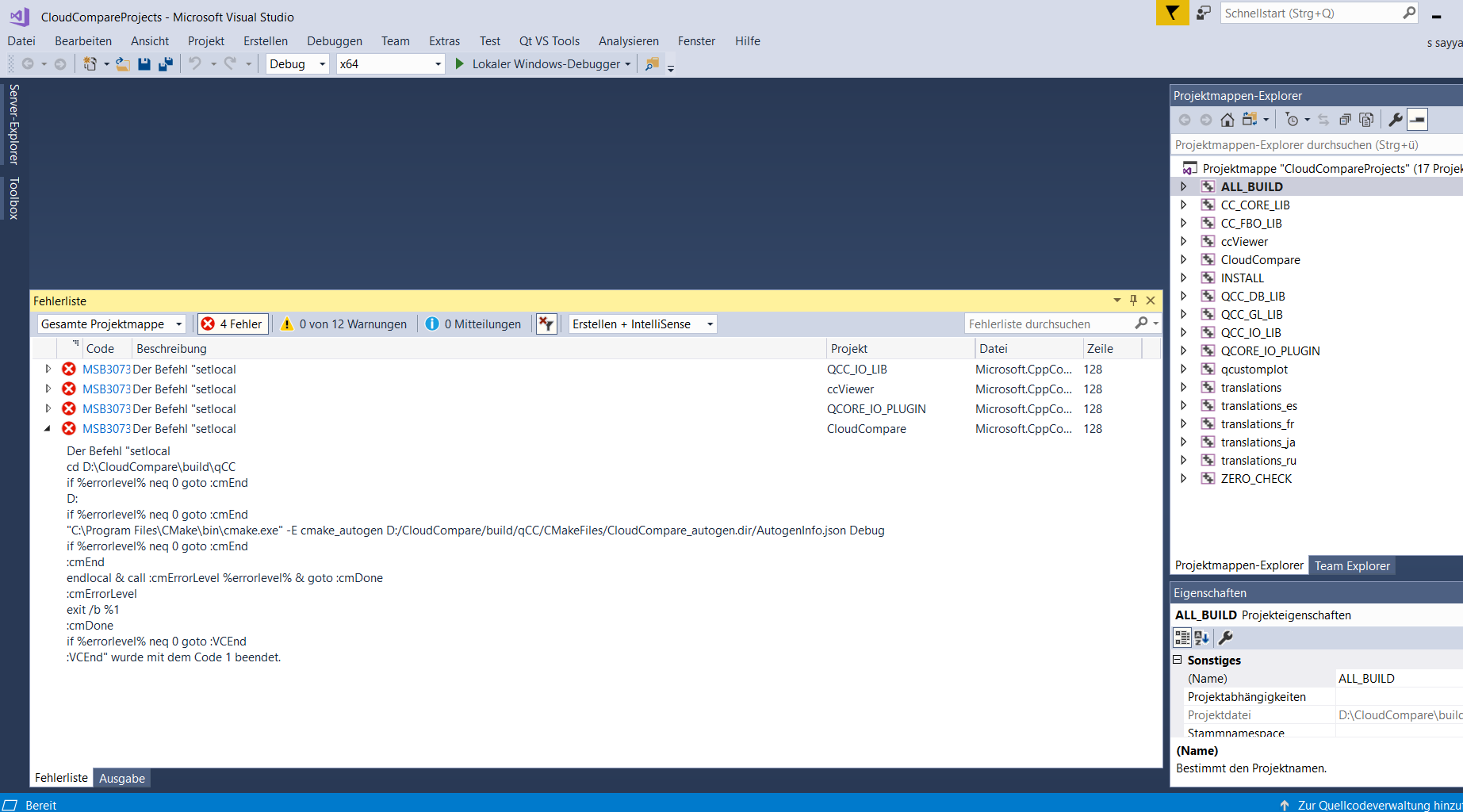Switch to the Team Explorer tab
Viewport: 1463px width, 812px height.
click(x=1352, y=566)
